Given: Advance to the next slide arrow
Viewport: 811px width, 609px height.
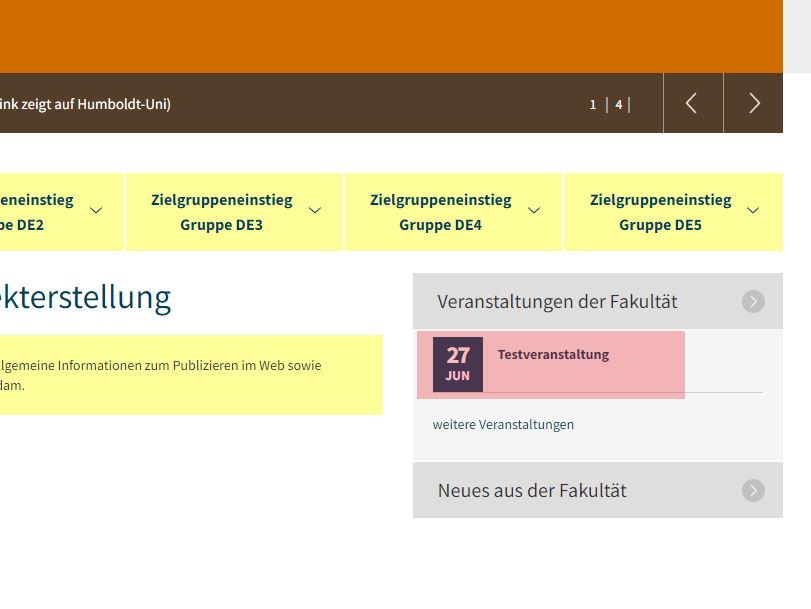Looking at the screenshot, I should pyautogui.click(x=754, y=103).
